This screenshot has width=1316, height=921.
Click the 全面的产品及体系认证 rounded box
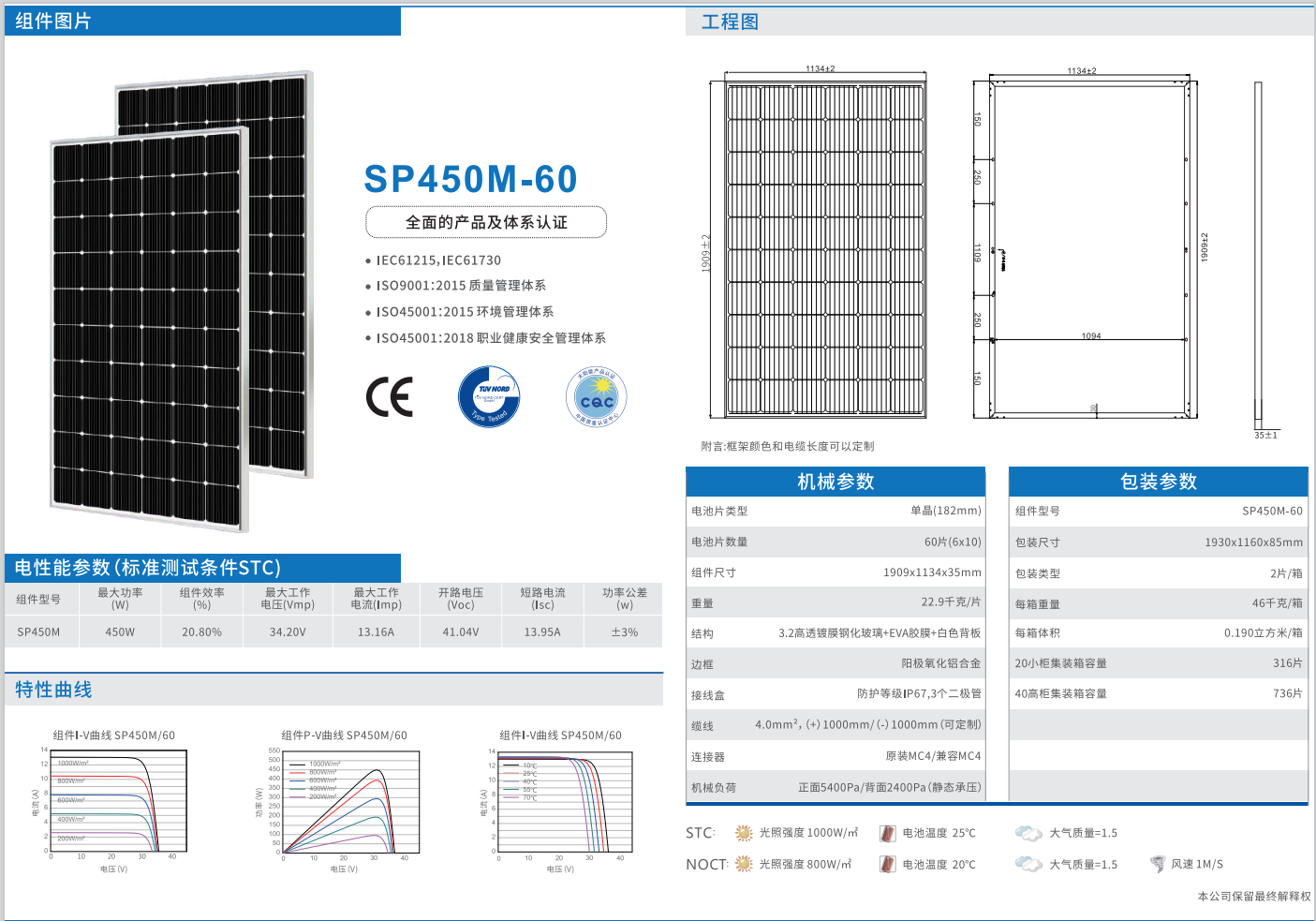click(x=486, y=222)
